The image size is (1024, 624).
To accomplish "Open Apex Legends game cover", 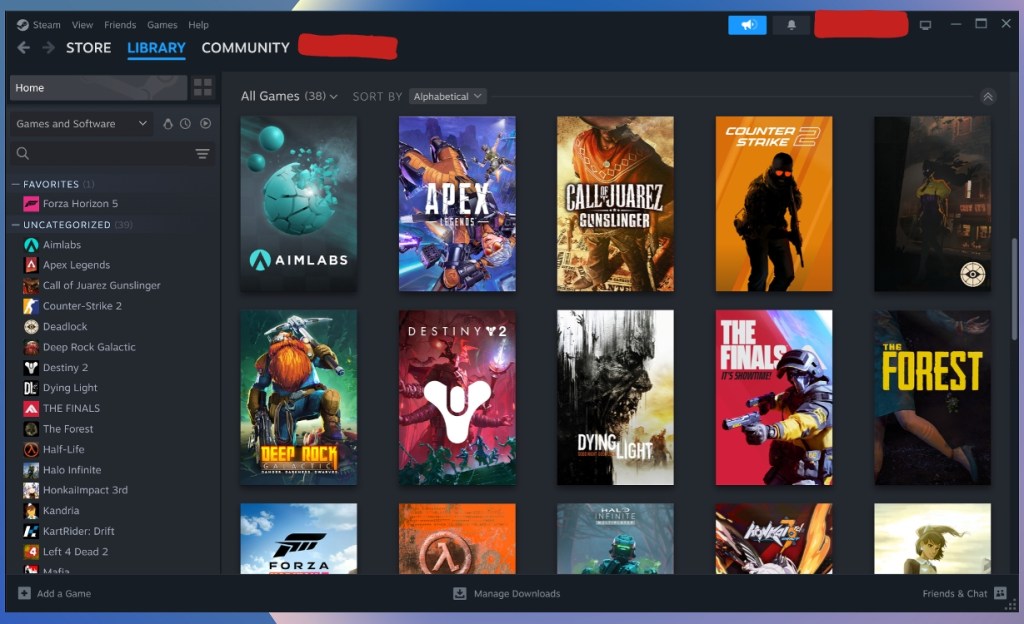I will coord(457,204).
